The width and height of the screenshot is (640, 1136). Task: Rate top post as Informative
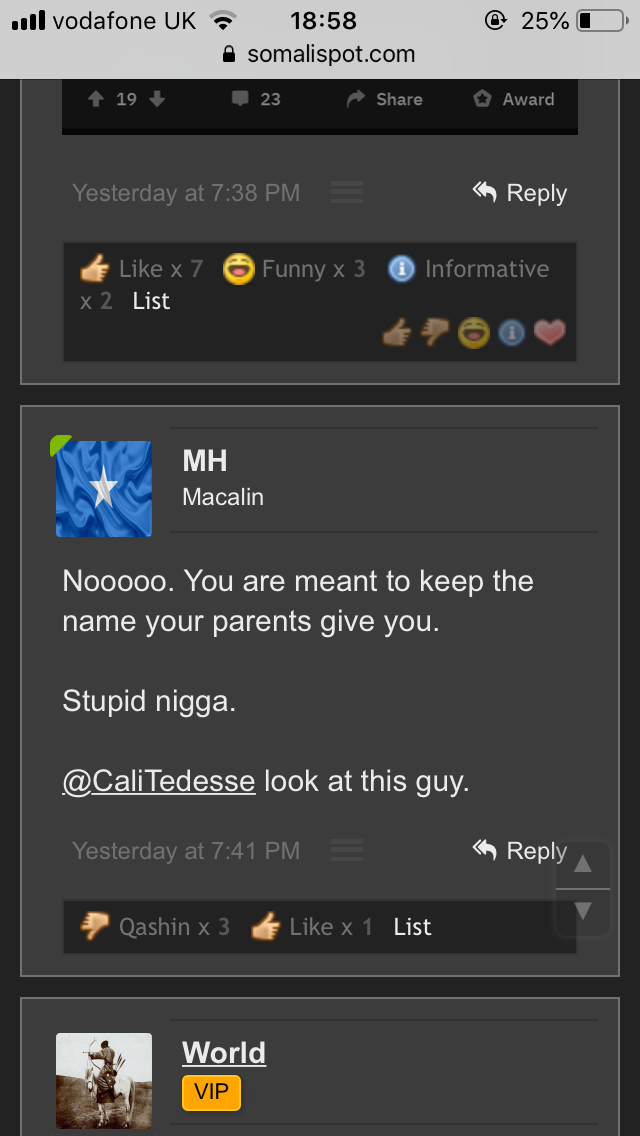tap(511, 333)
